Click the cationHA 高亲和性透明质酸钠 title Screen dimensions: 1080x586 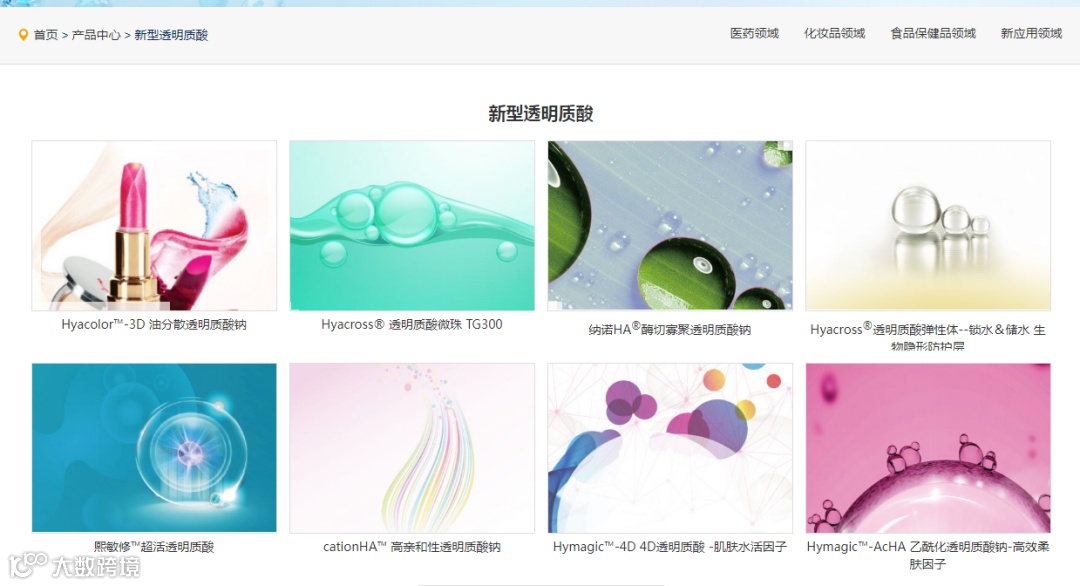tap(412, 547)
